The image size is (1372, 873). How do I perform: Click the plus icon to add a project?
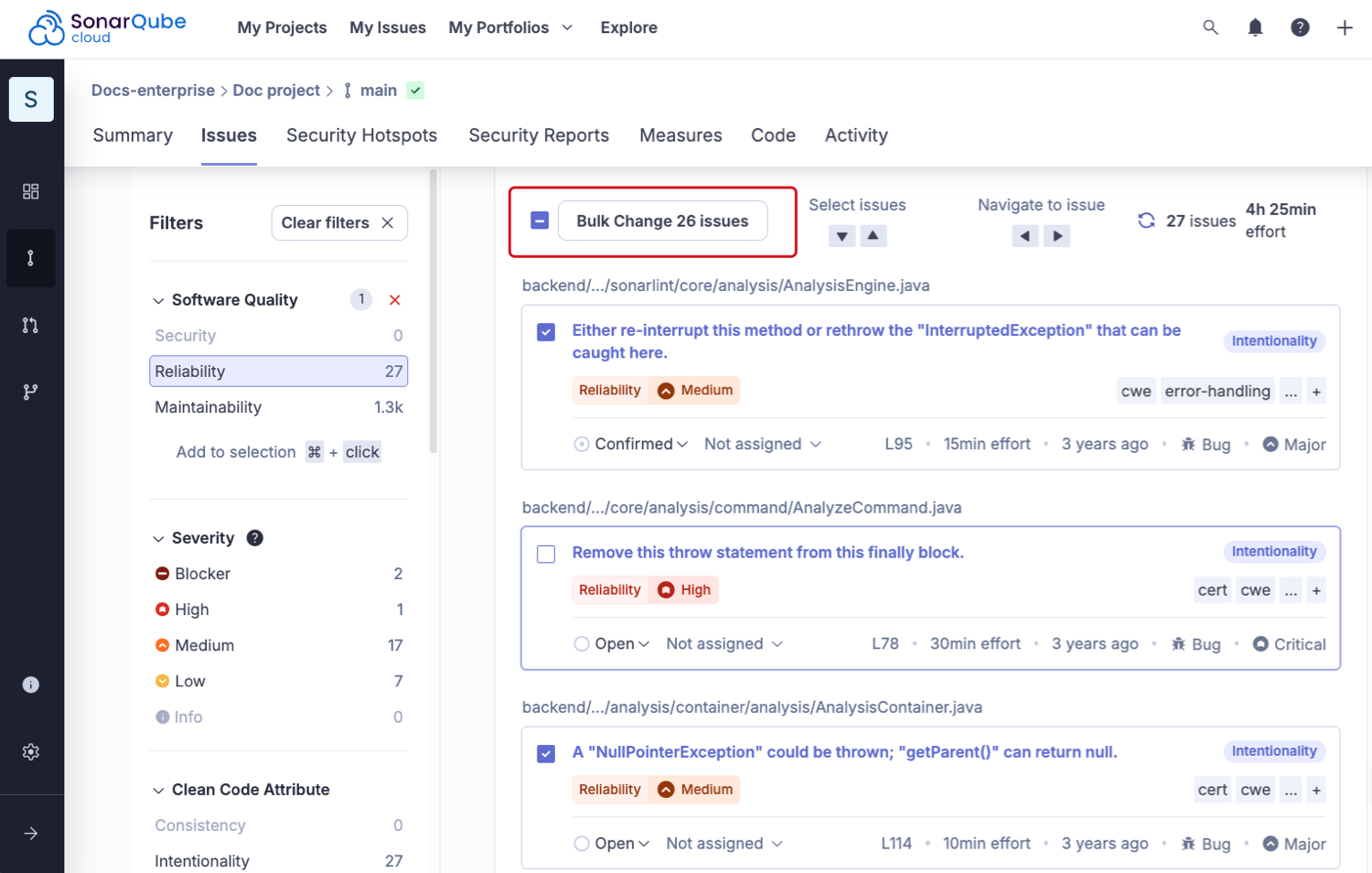click(1345, 27)
